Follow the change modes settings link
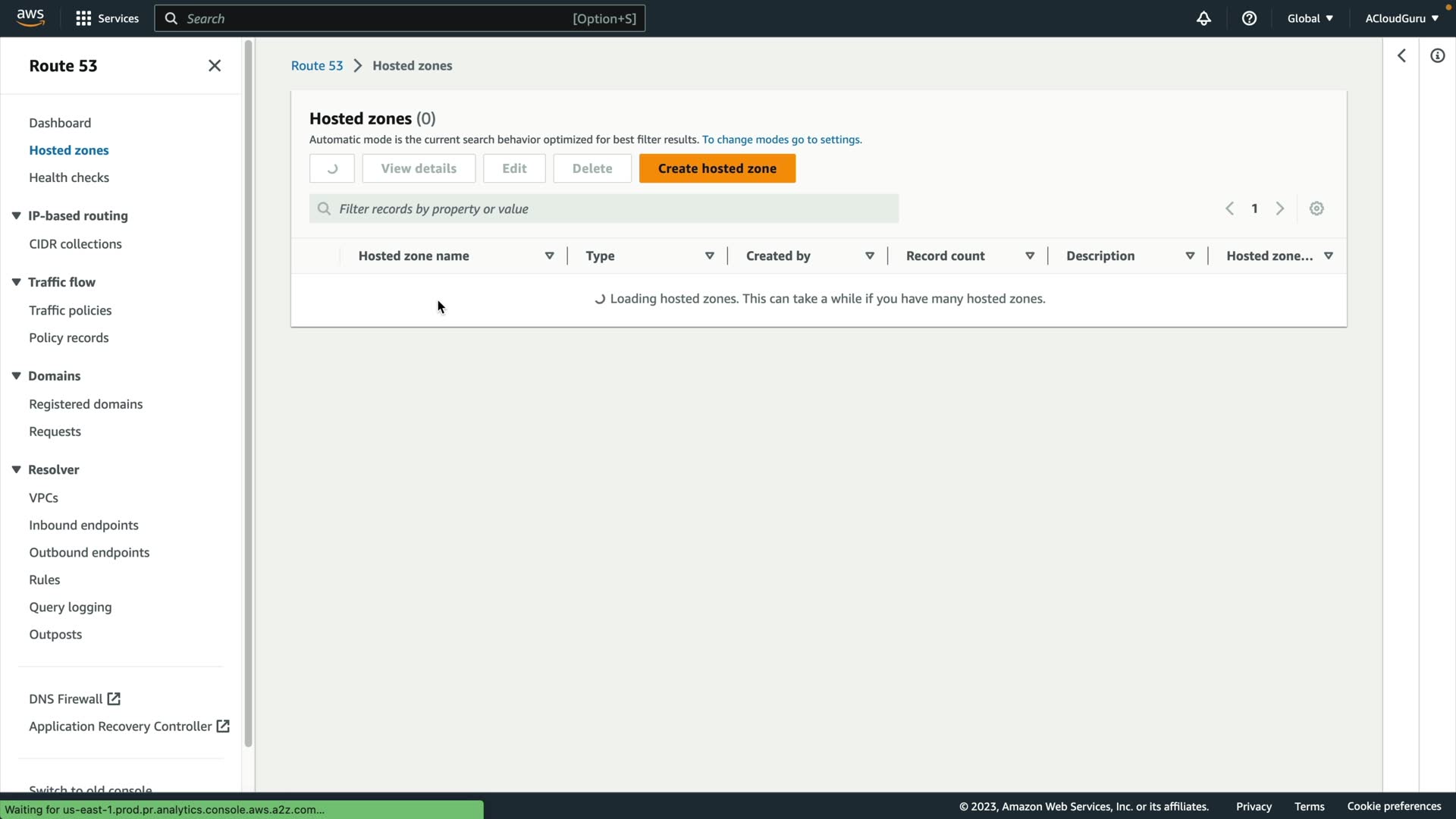The image size is (1456, 819). click(781, 140)
